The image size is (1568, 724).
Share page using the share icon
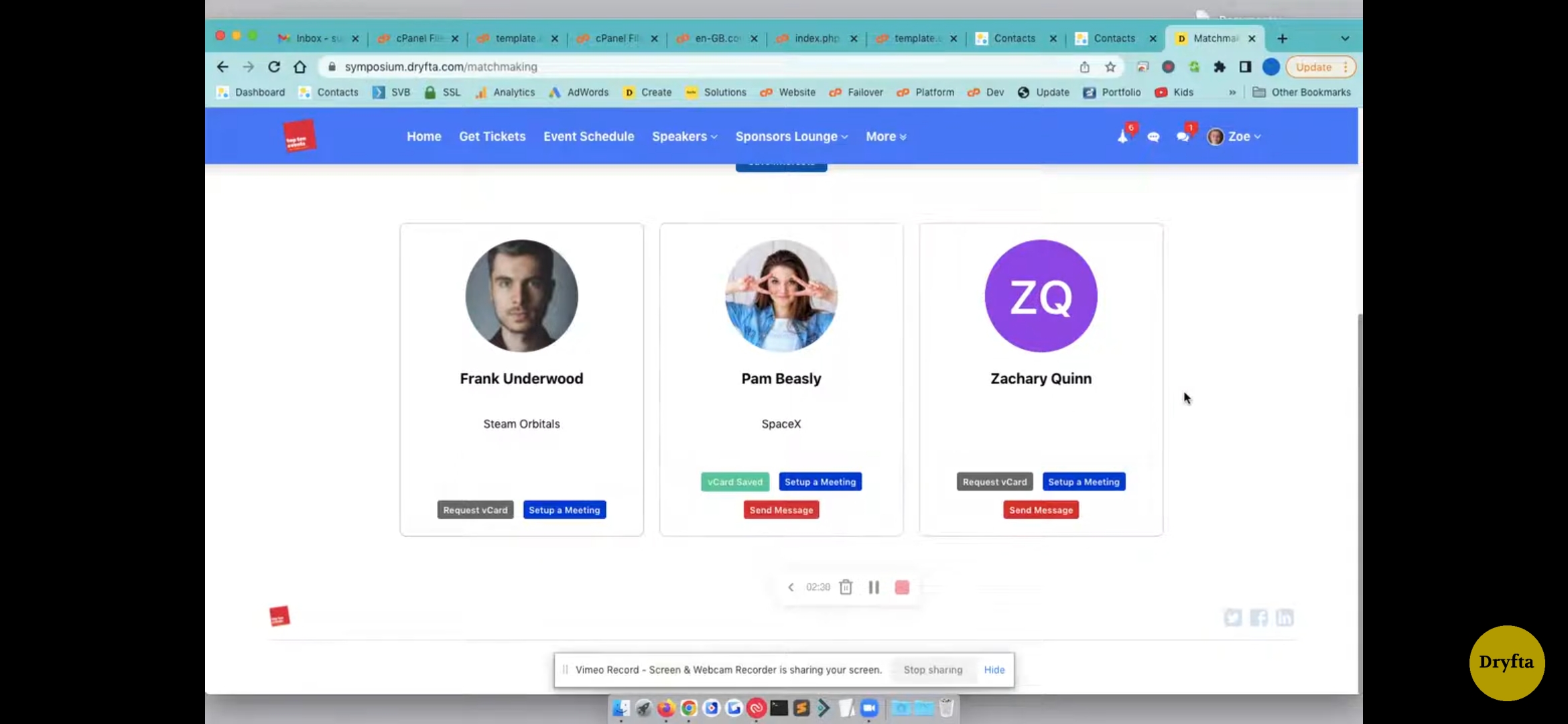point(1084,66)
